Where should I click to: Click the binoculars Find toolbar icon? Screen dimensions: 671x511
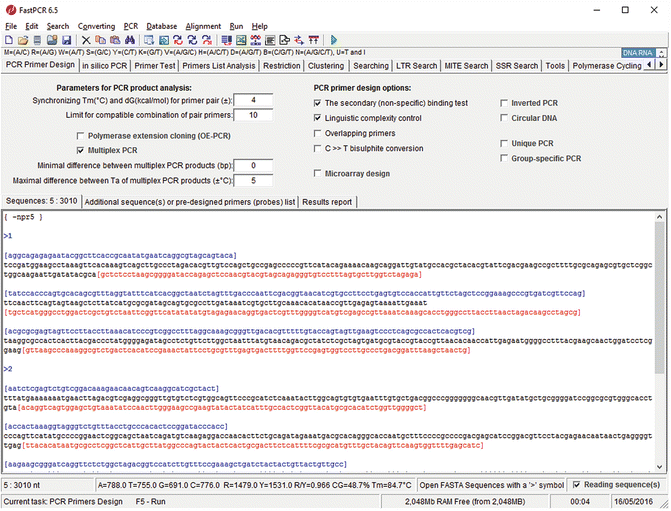click(130, 40)
